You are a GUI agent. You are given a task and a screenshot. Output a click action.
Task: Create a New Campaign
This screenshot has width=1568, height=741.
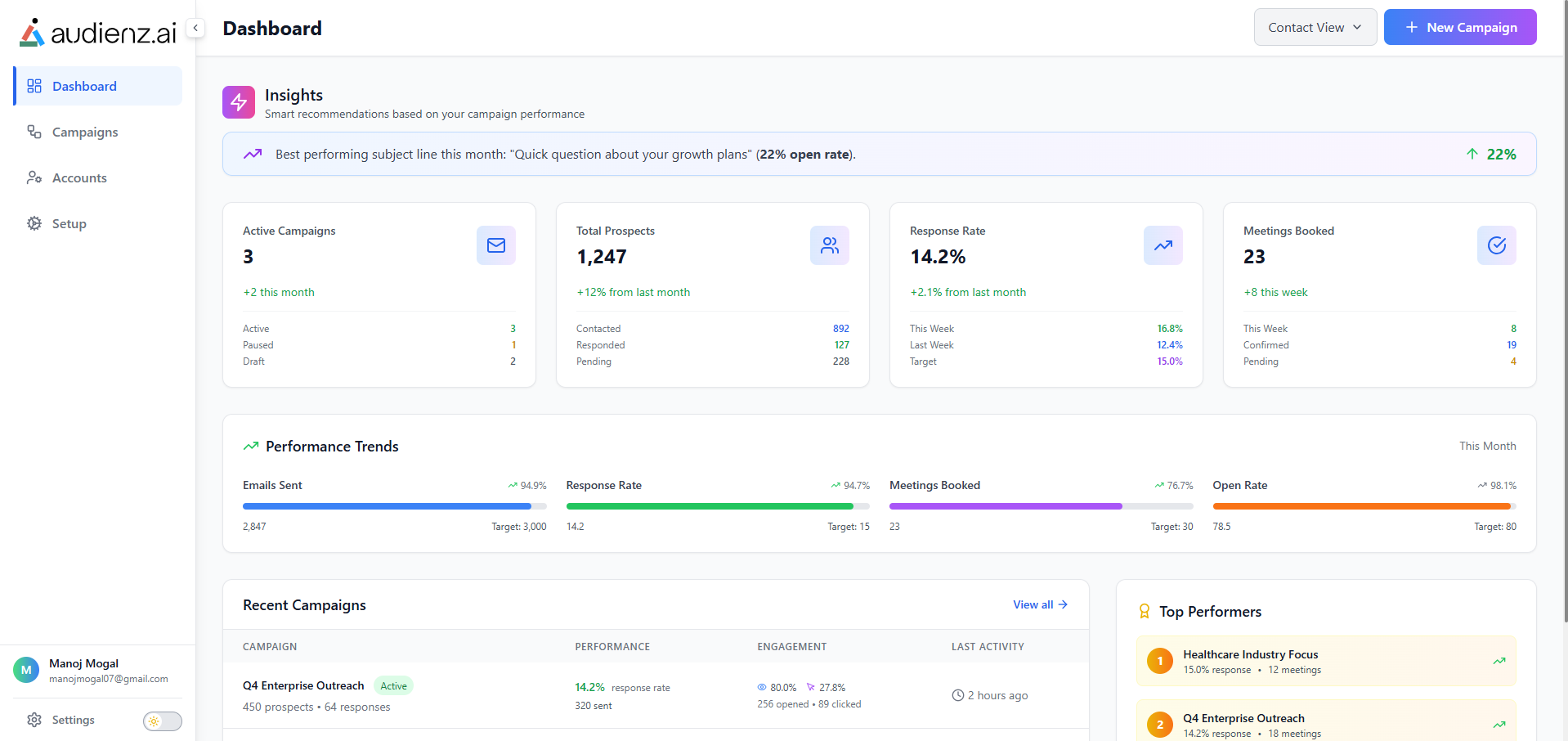coord(1460,28)
